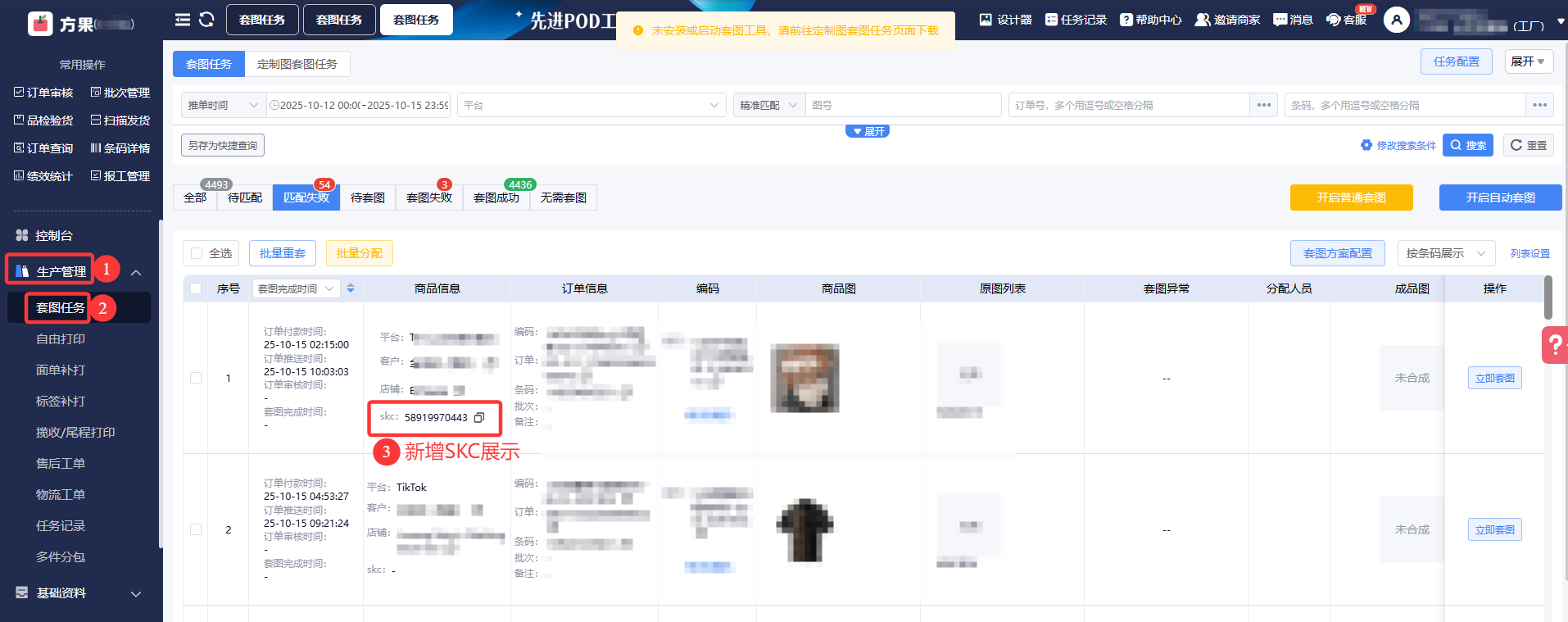The height and width of the screenshot is (622, 1568).
Task: Click the refresh icon in the top bar
Action: (206, 20)
